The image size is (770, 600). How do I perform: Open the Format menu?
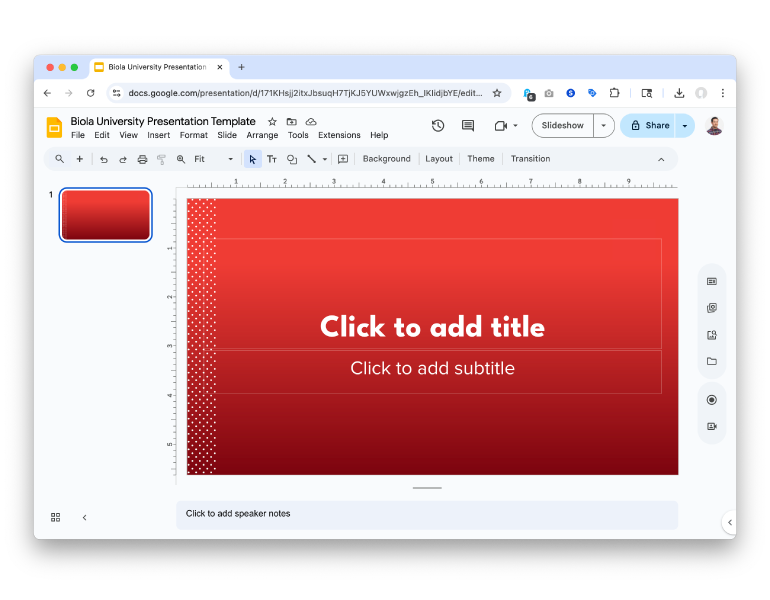[x=193, y=135]
